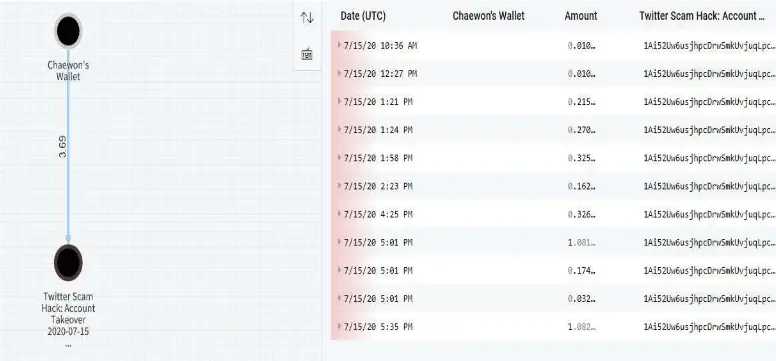Select the Twitter Scam Hack node circle
The width and height of the screenshot is (776, 361).
point(68,262)
